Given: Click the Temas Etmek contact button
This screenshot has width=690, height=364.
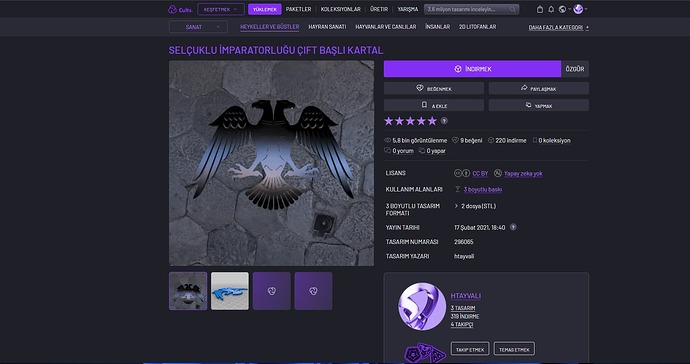Looking at the screenshot, I should pos(514,349).
